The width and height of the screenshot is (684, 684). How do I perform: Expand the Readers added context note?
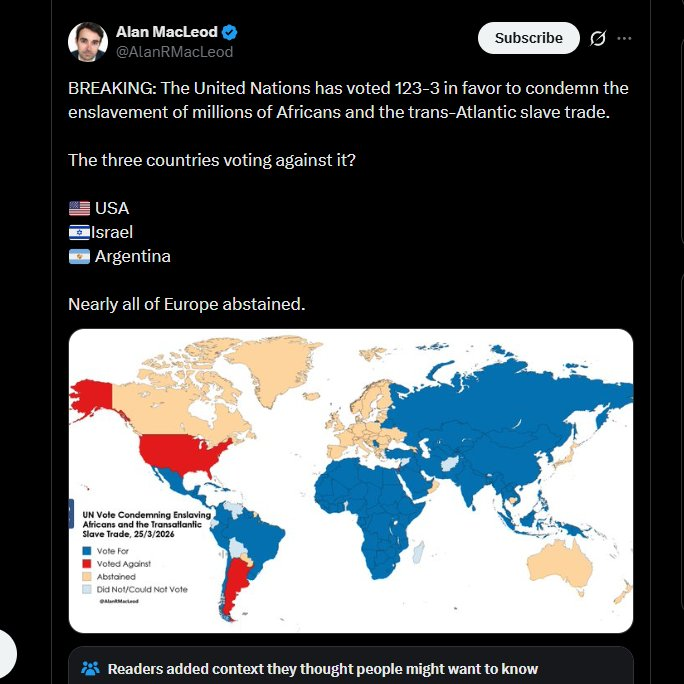point(322,669)
